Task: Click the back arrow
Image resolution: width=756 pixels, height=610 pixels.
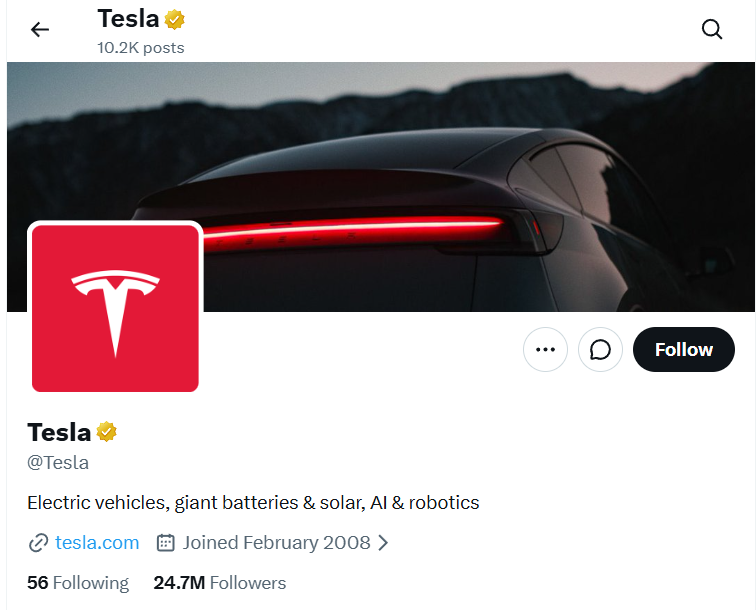Action: pyautogui.click(x=40, y=30)
